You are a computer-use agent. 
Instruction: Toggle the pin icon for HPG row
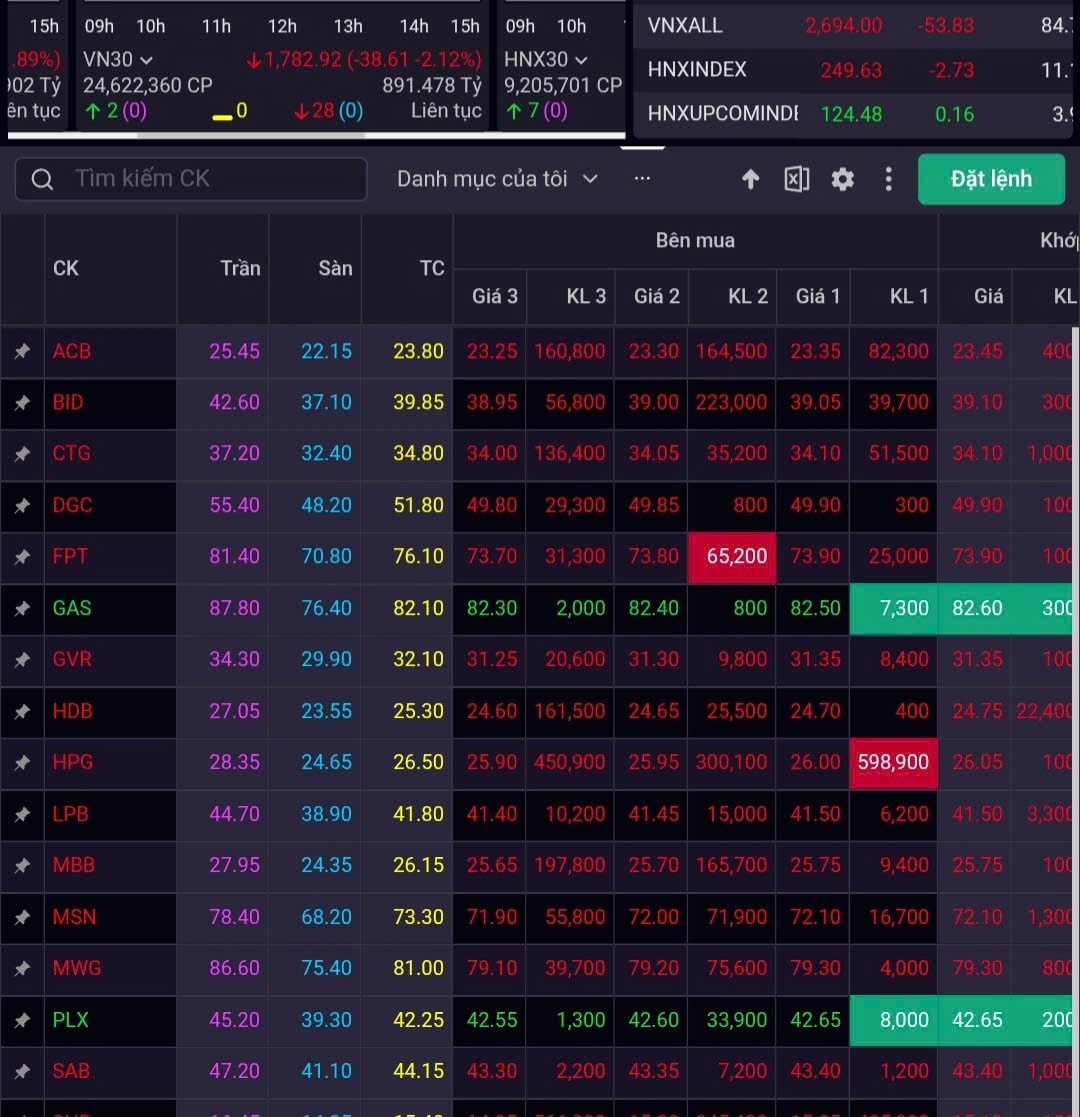pyautogui.click(x=22, y=762)
